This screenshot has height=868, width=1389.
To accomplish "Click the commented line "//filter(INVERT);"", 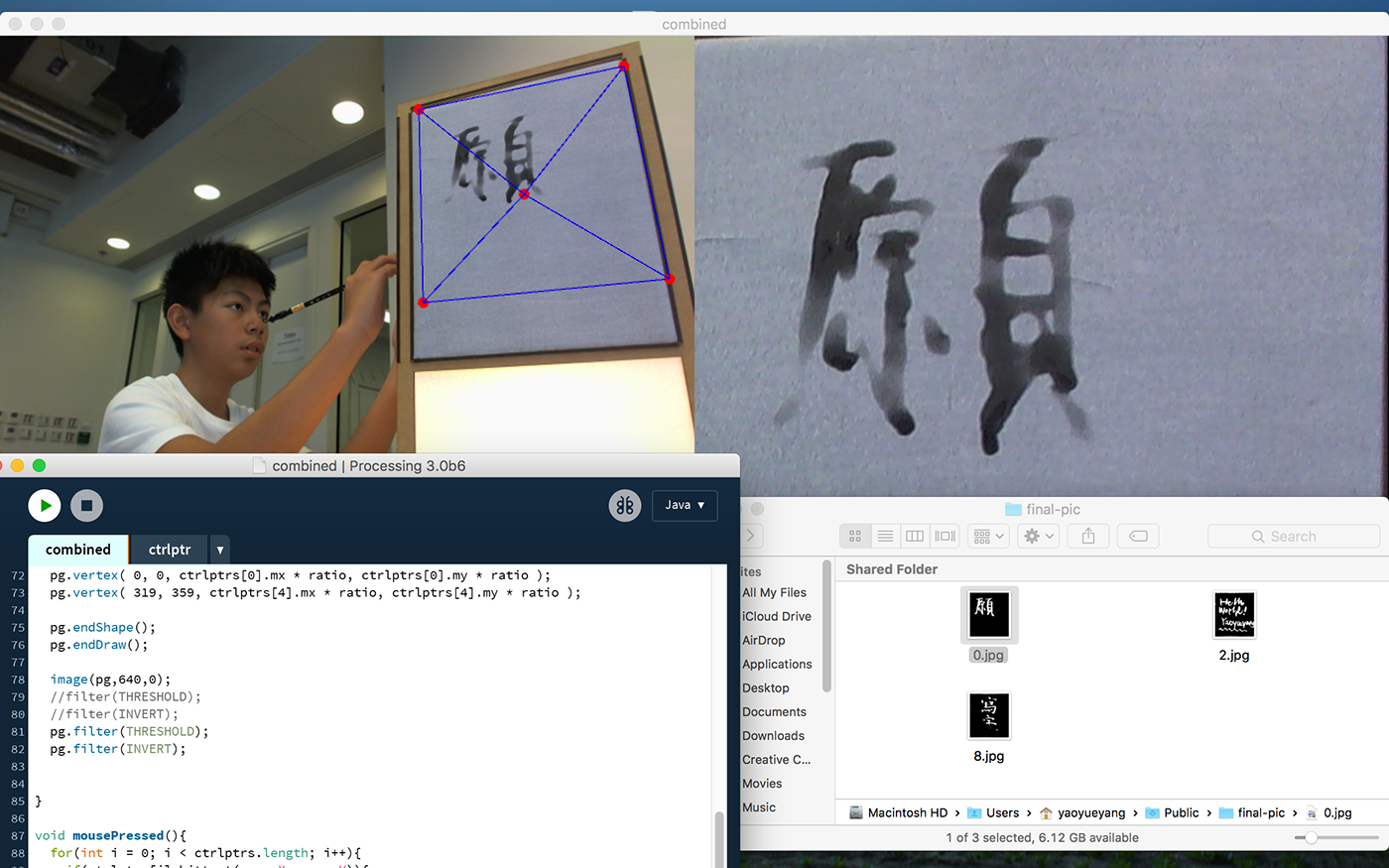I will 114,714.
